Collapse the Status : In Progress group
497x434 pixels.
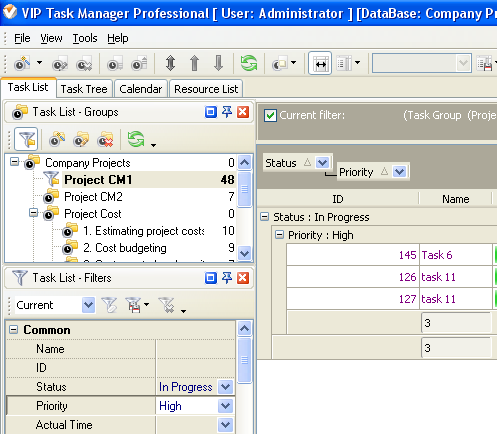[264, 217]
